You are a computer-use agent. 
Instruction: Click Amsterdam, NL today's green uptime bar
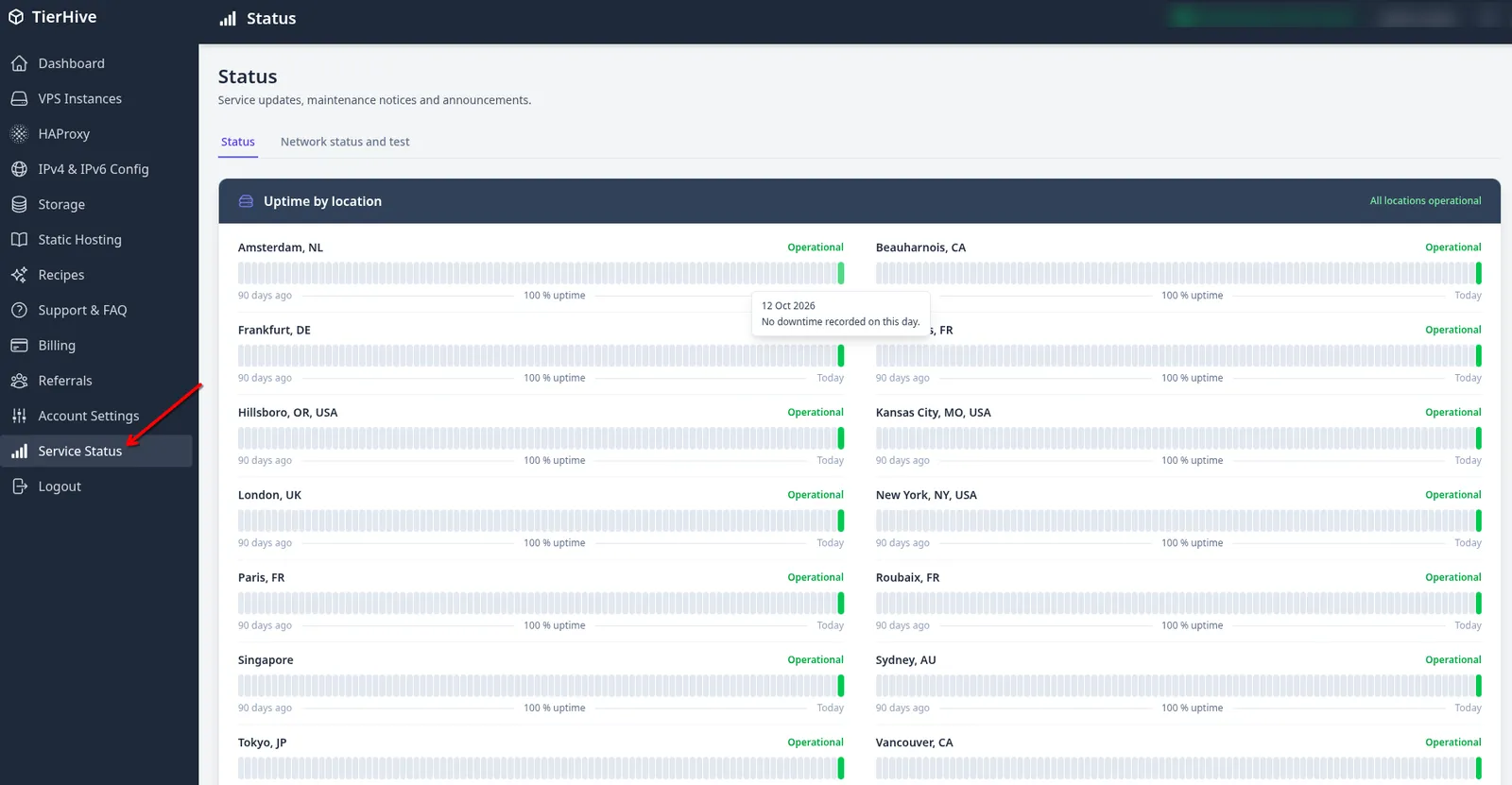point(841,273)
